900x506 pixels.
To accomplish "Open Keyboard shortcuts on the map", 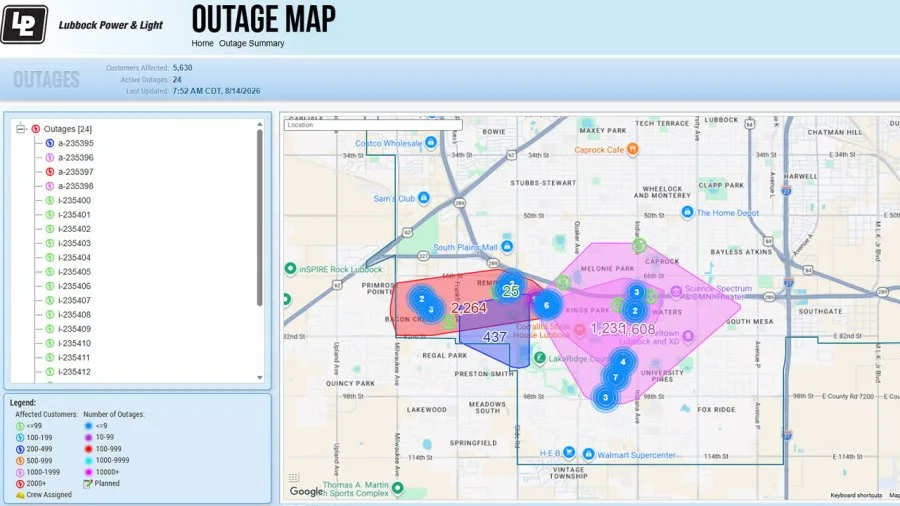I will point(856,495).
